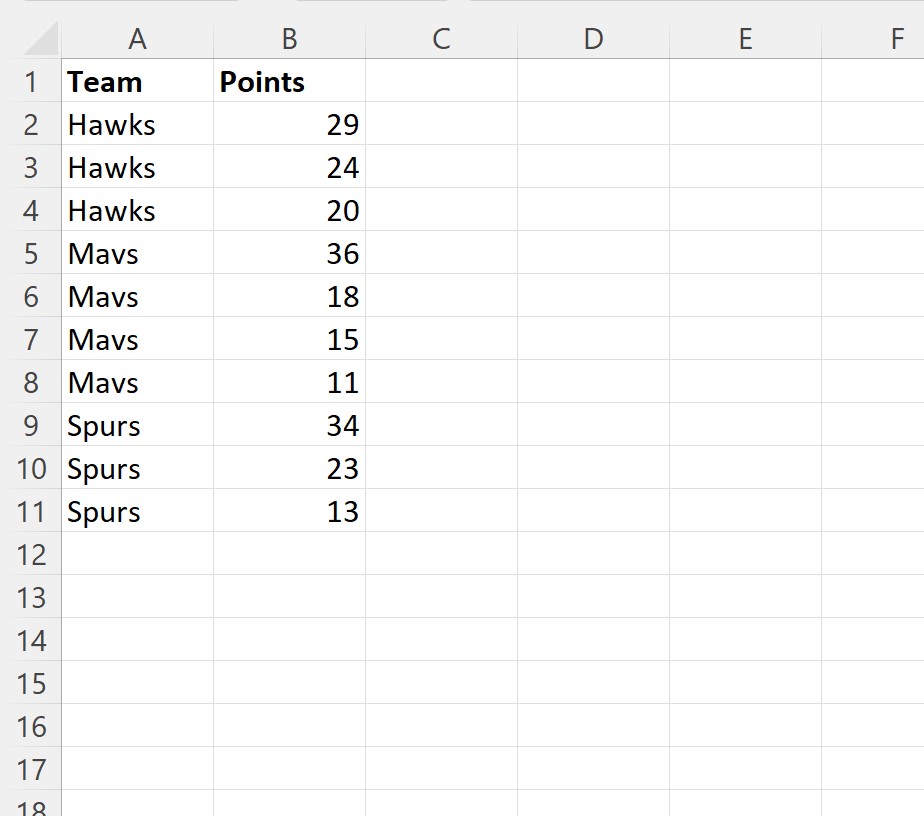The width and height of the screenshot is (924, 816).
Task: Select empty cell C1
Action: 441,81
